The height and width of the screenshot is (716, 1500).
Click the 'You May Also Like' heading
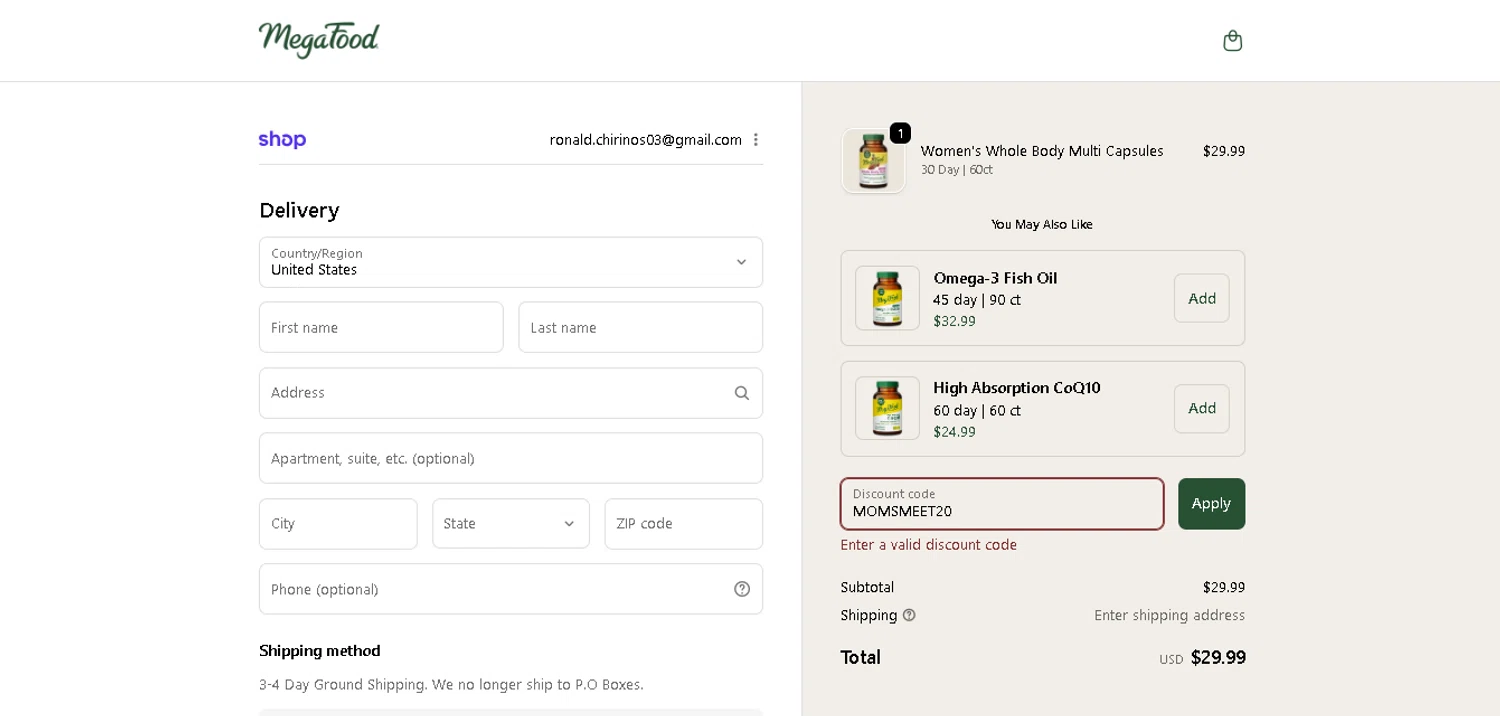click(x=1042, y=224)
